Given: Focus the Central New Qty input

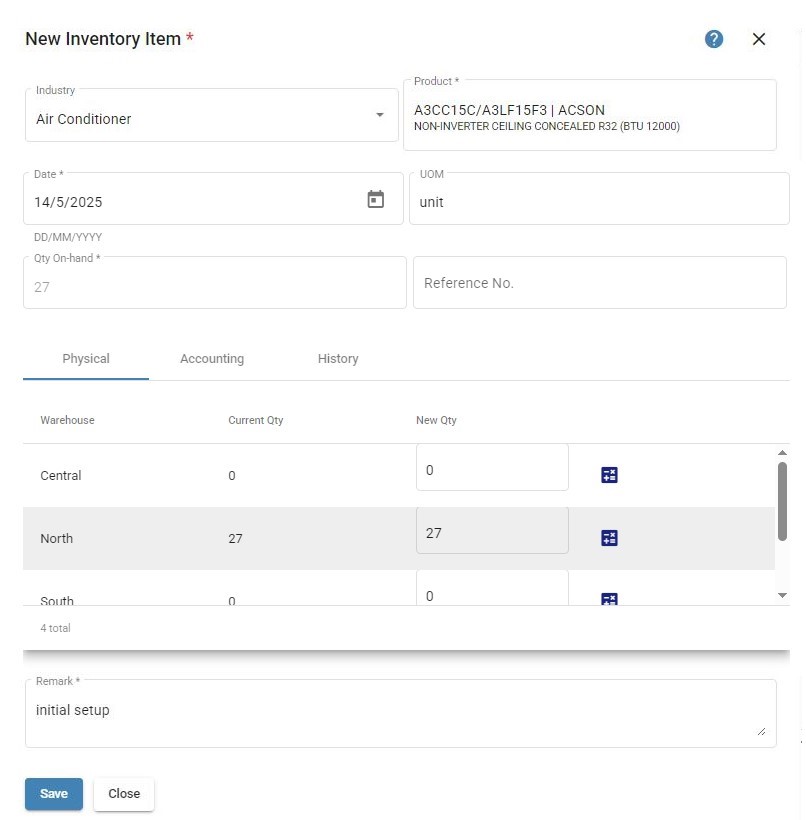Looking at the screenshot, I should (x=492, y=468).
